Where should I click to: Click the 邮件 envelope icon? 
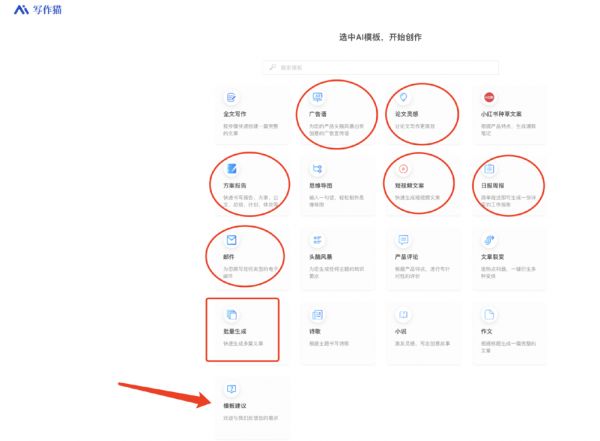(x=231, y=241)
